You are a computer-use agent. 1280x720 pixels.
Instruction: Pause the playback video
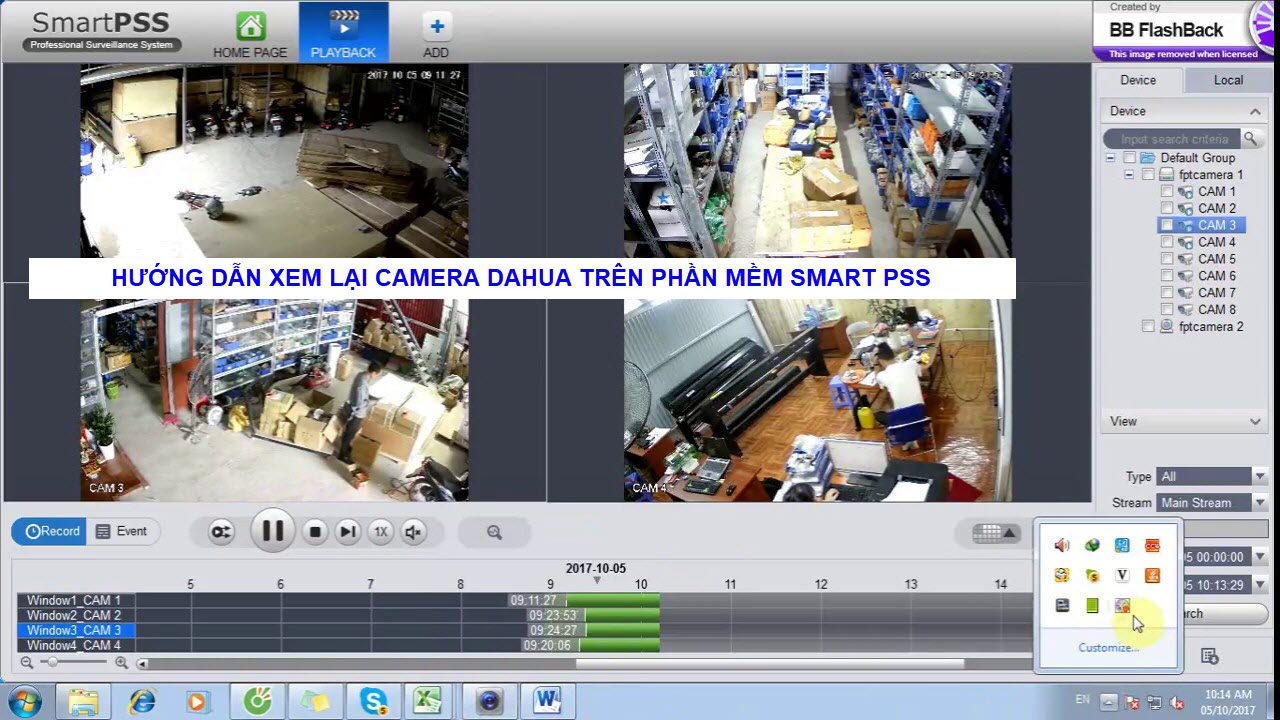(272, 531)
